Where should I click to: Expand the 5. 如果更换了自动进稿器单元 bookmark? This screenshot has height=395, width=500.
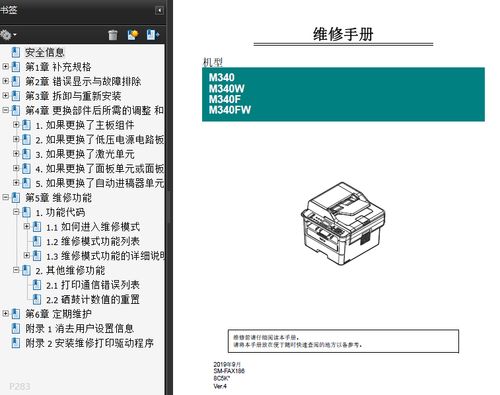click(x=16, y=183)
